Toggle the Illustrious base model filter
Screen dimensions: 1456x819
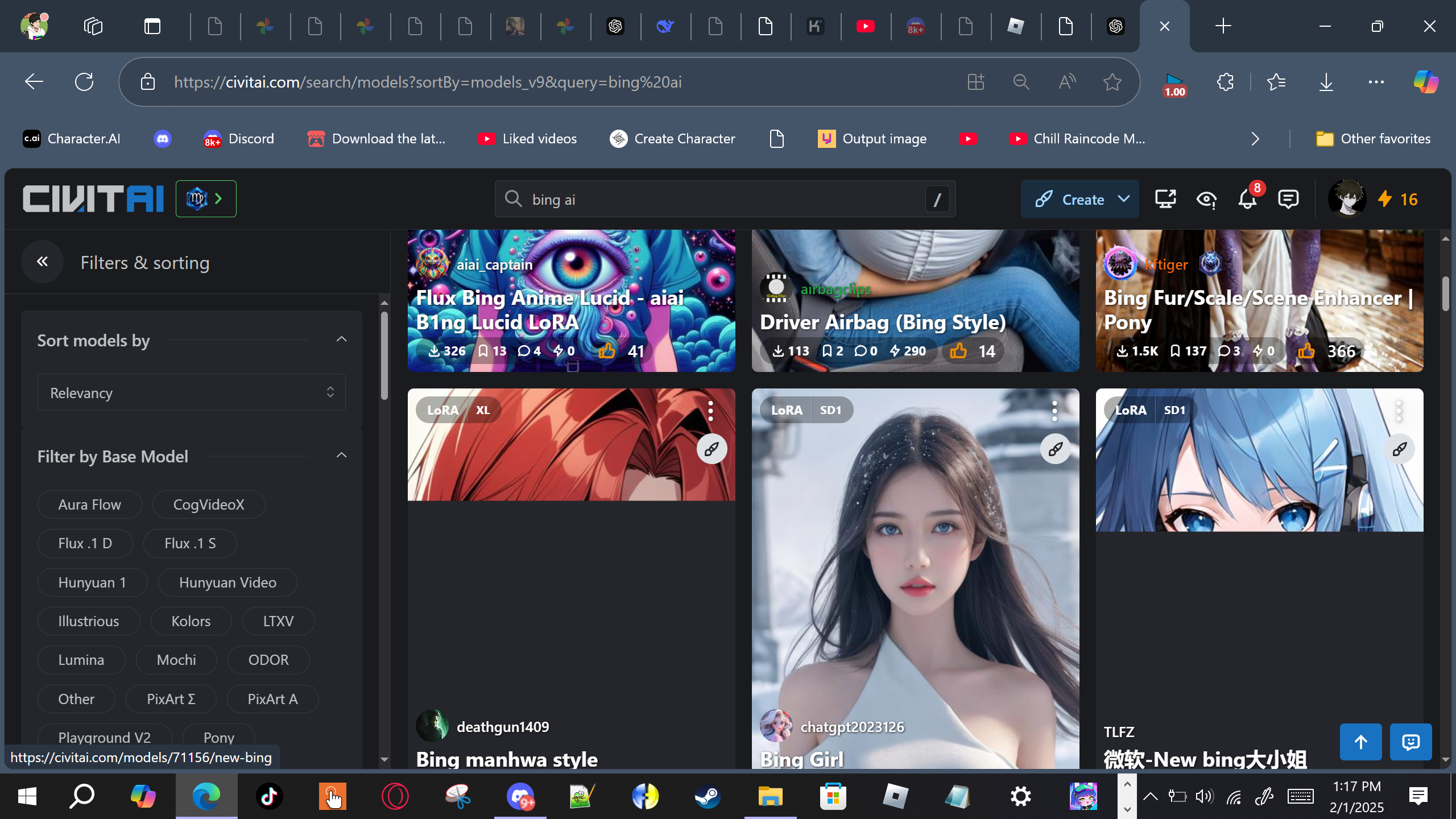coord(89,621)
